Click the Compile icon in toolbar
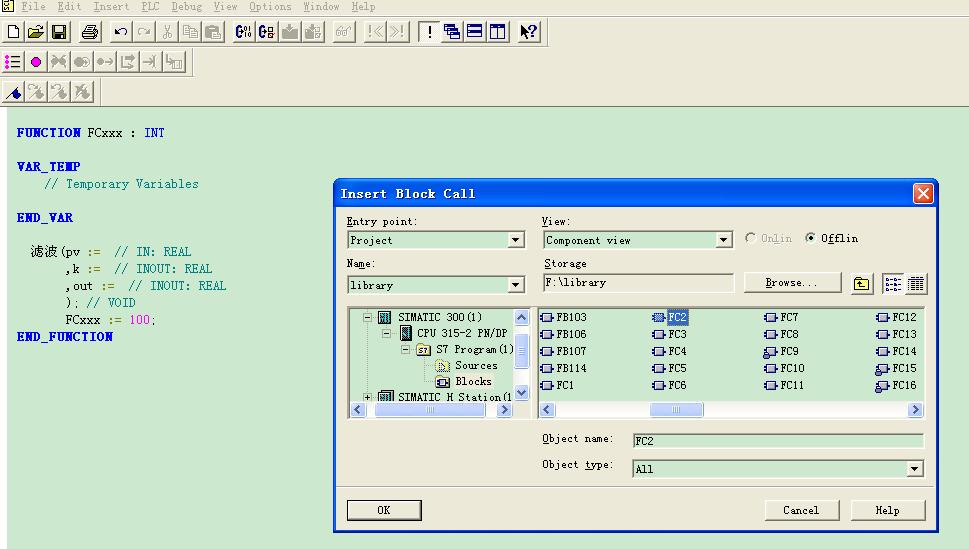Image resolution: width=969 pixels, height=549 pixels. [x=243, y=32]
